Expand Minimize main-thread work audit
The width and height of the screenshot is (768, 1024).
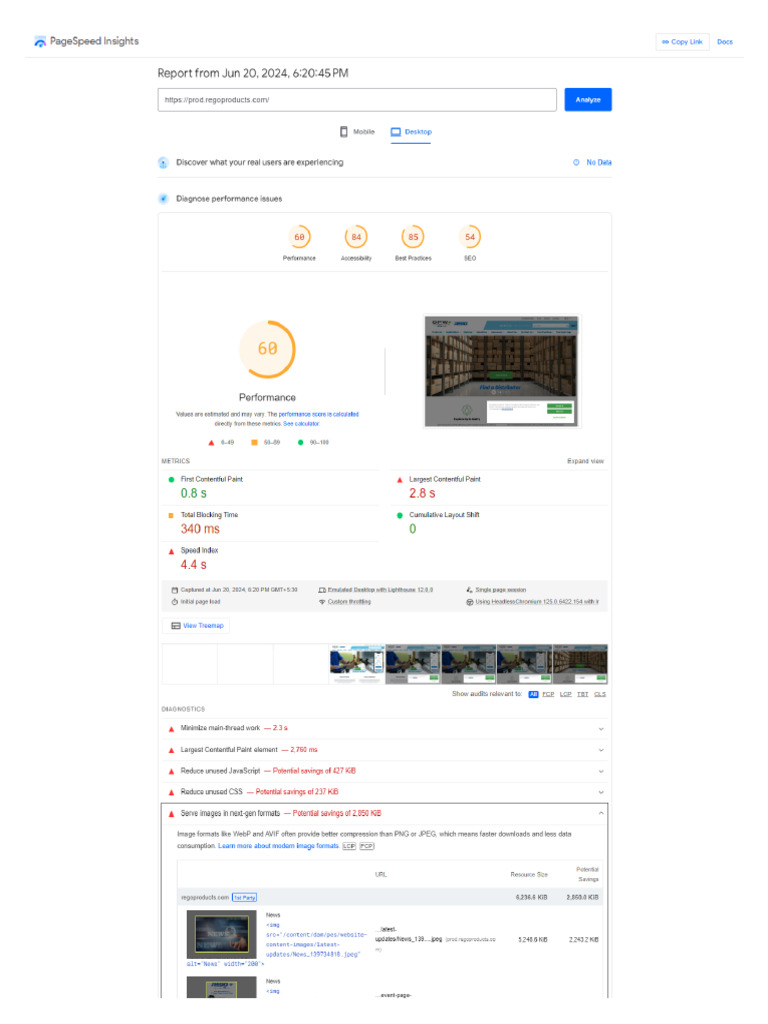pos(385,728)
